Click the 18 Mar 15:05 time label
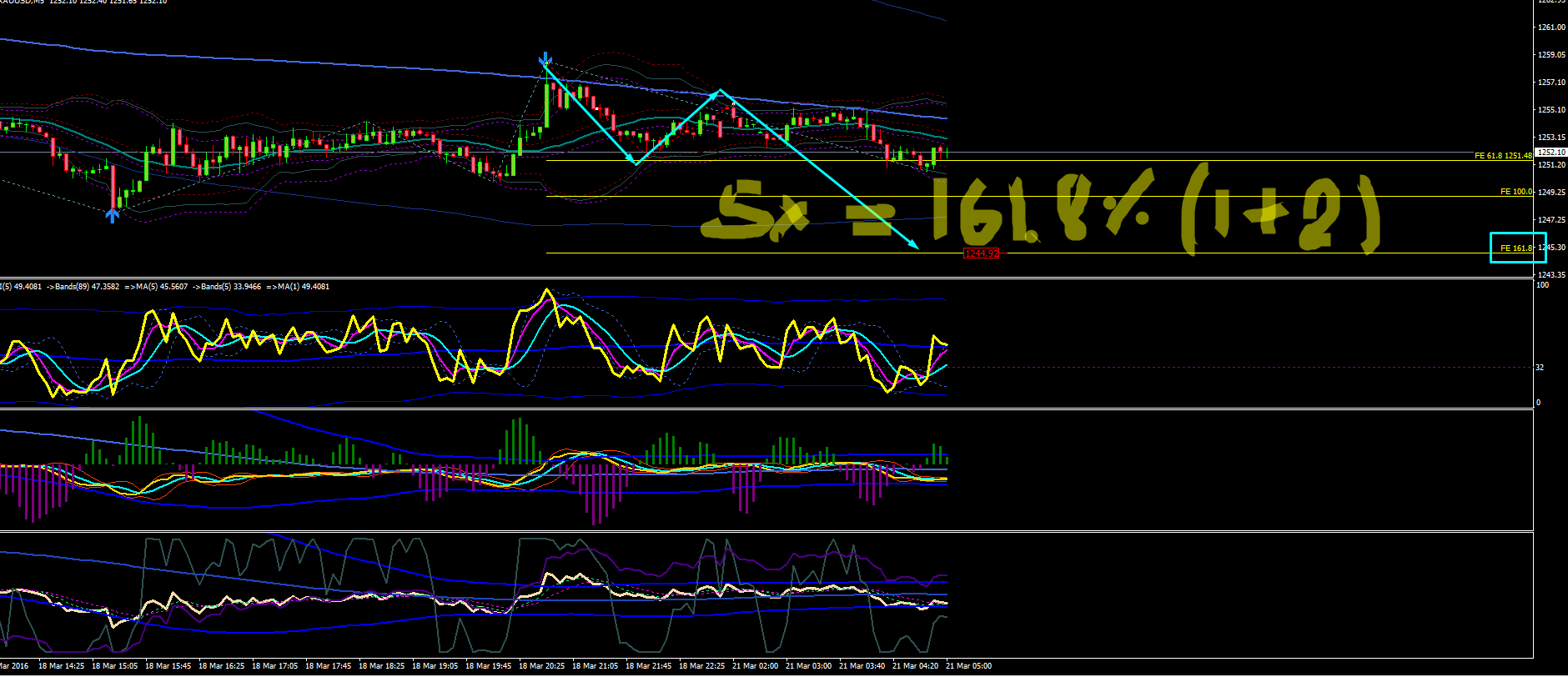This screenshot has width=1568, height=677. click(114, 666)
